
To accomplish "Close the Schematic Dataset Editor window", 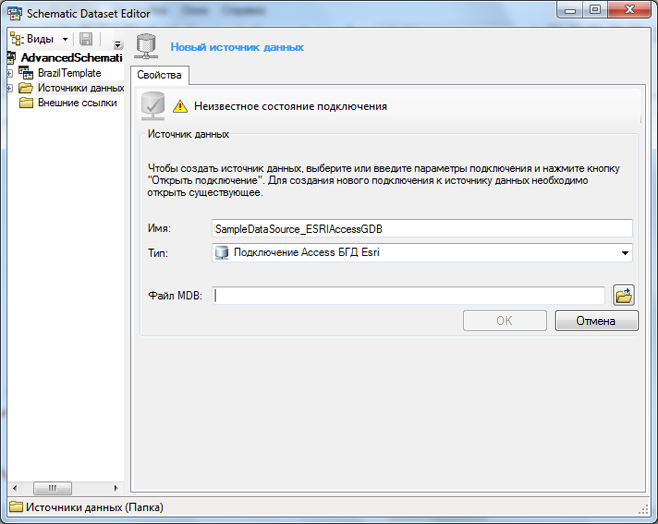I will tap(629, 10).
